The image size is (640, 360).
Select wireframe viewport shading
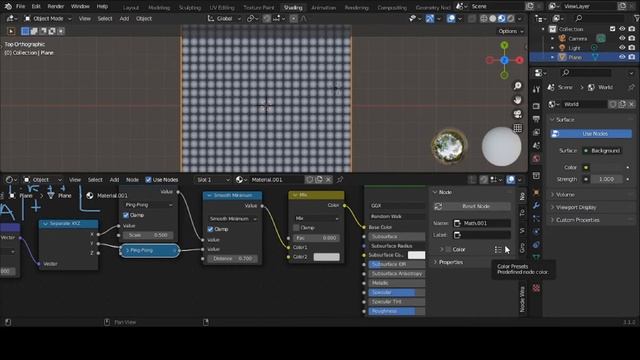(x=484, y=19)
